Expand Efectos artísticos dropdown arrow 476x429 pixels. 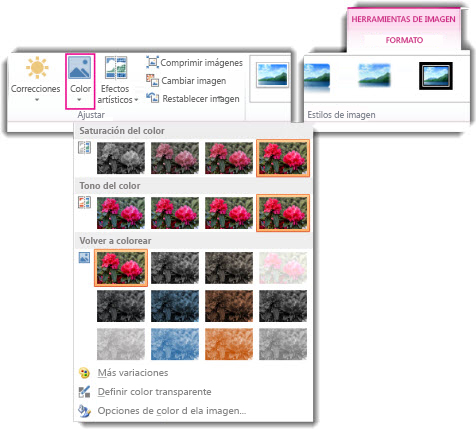tap(136, 100)
